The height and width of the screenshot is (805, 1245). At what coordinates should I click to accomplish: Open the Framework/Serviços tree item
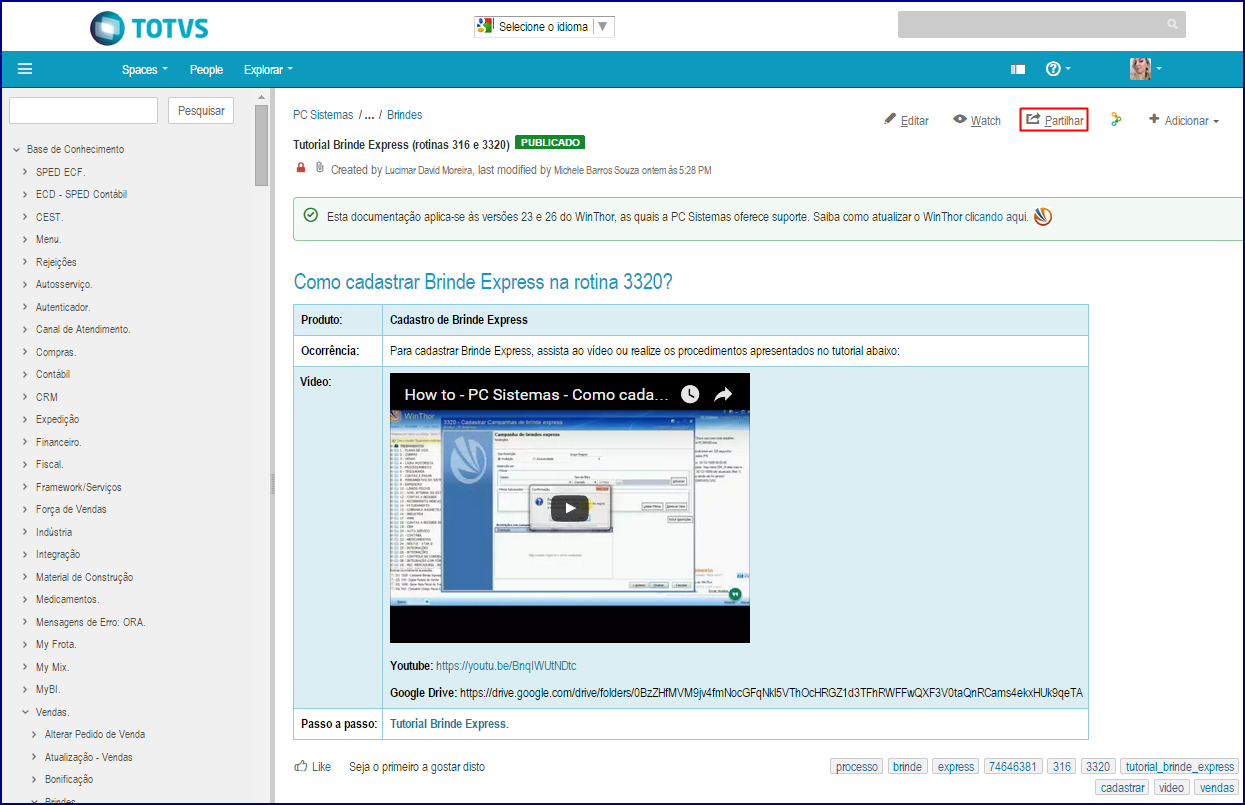pos(79,487)
